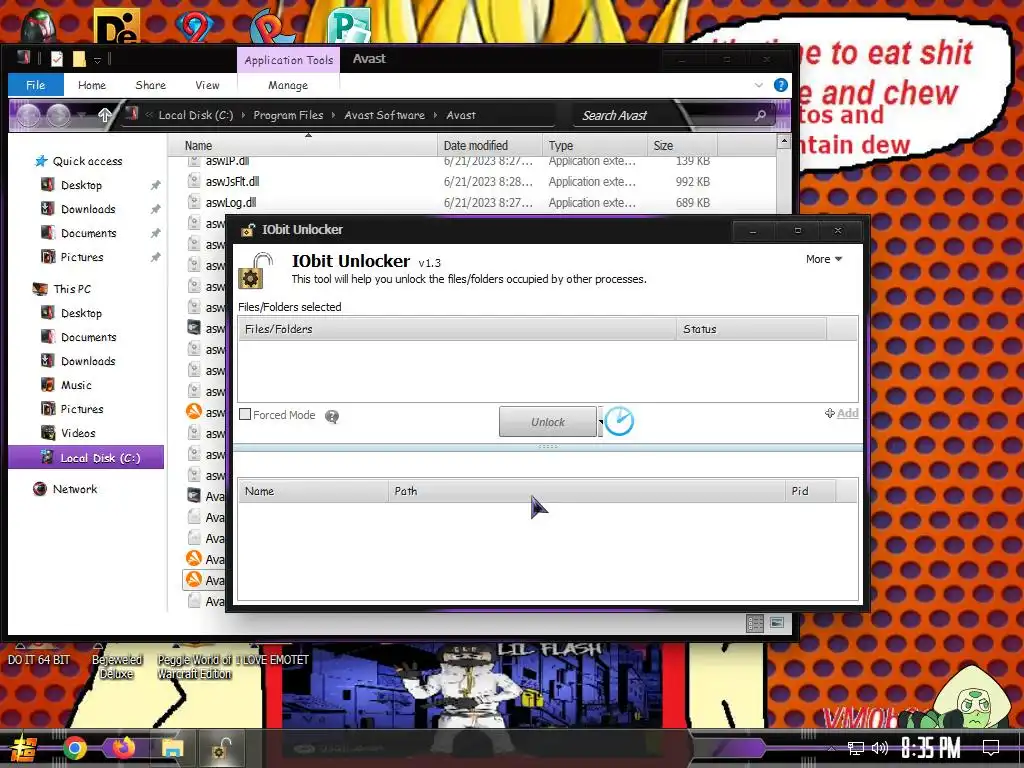Switch to details view icon in status bar
This screenshot has width=1024, height=768.
point(755,624)
